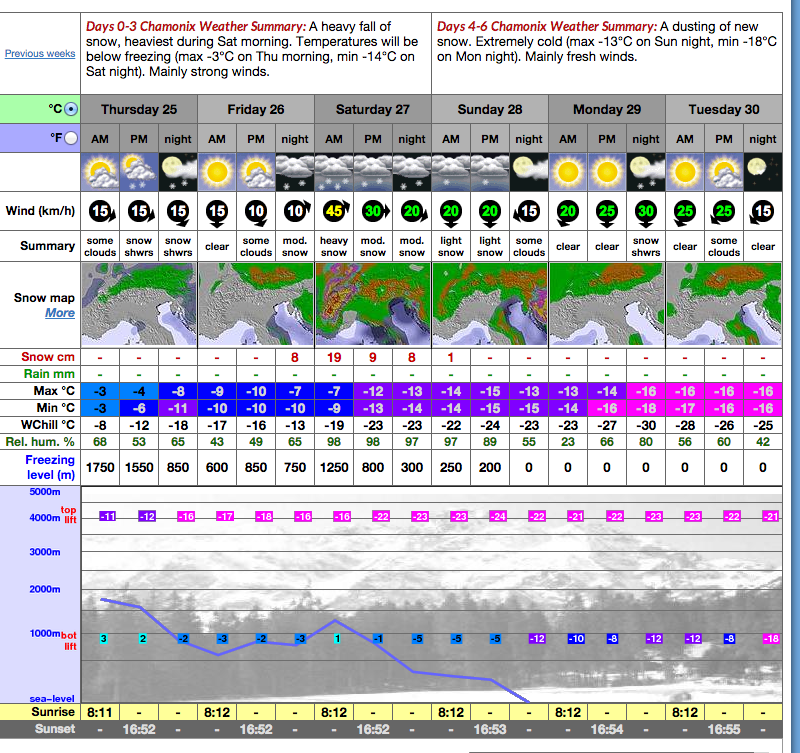View the Saturday snow map thumbnail

click(373, 305)
